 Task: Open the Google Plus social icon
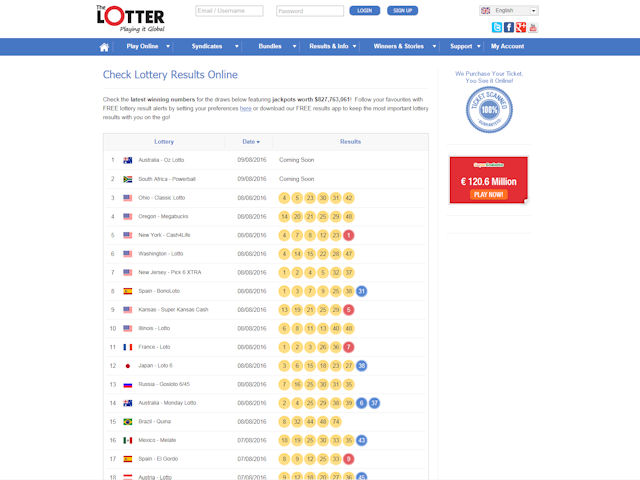(x=521, y=27)
